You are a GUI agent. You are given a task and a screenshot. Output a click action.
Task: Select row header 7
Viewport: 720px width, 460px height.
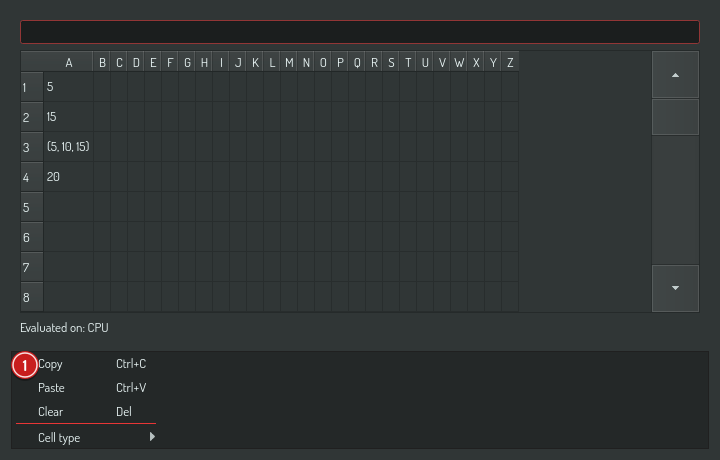(32, 267)
